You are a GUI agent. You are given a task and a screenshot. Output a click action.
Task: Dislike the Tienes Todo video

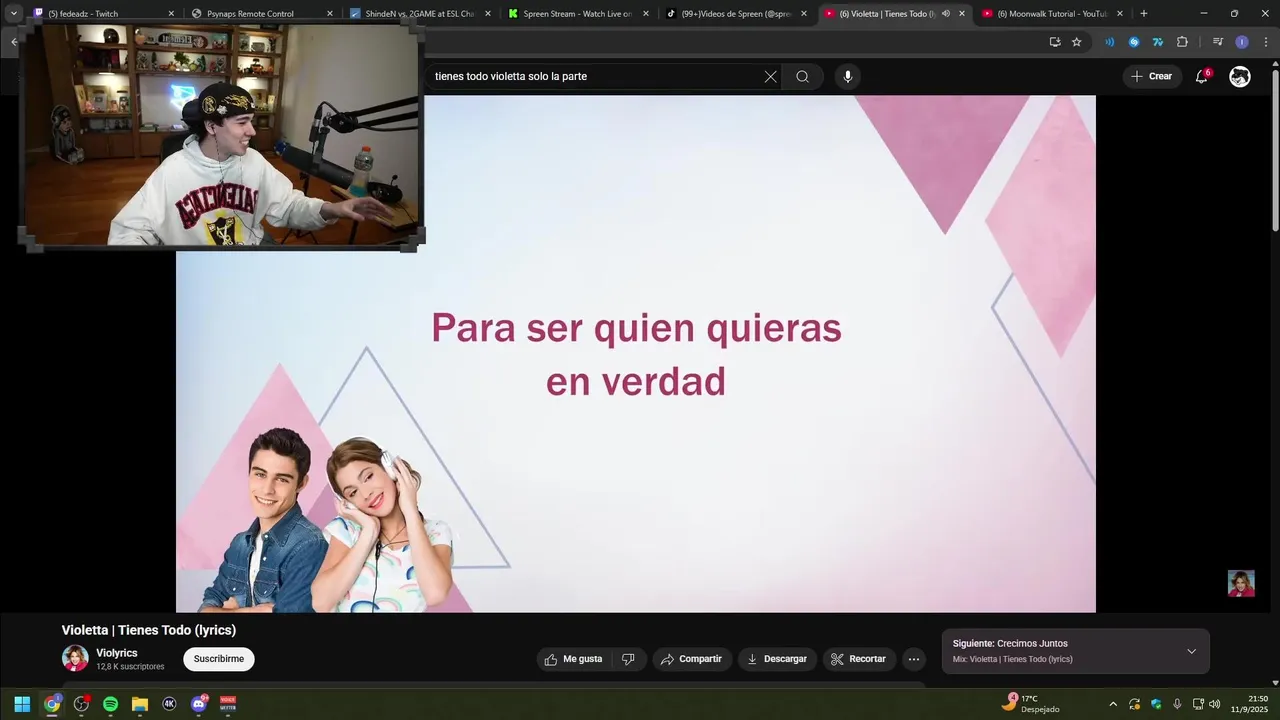click(628, 659)
